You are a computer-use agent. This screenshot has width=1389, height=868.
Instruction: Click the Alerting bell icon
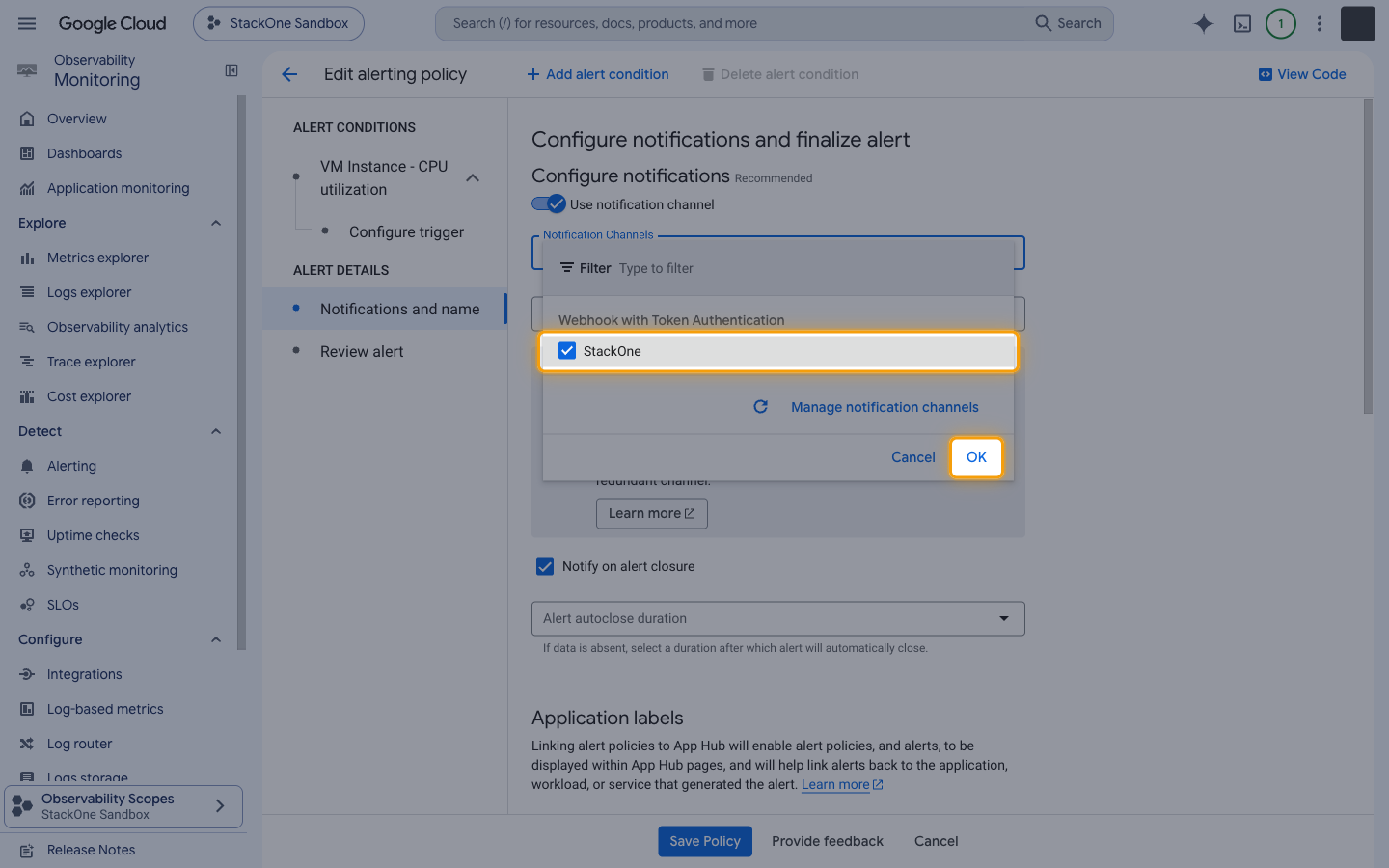pos(27,466)
